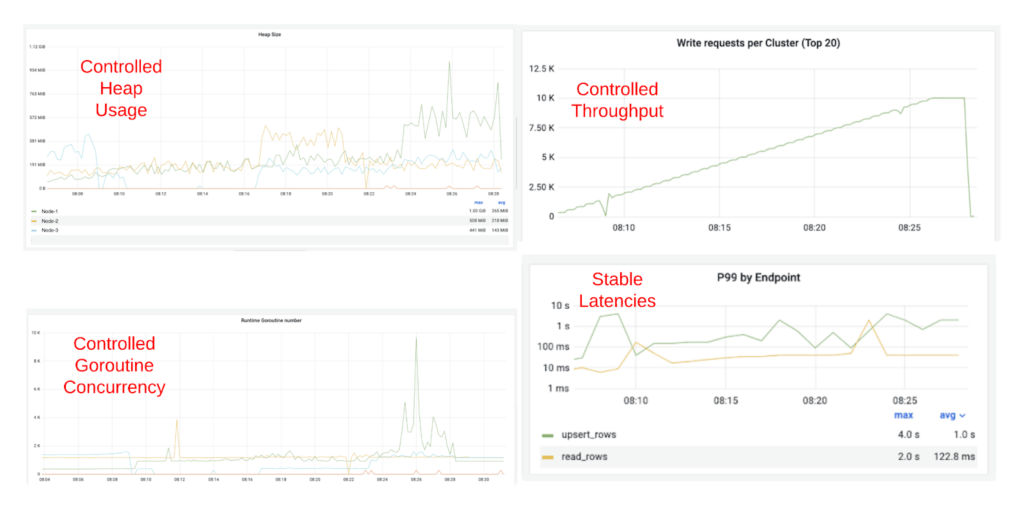The height and width of the screenshot is (508, 1024).
Task: Click the 10 K throughput plateau on write graph
Action: click(x=946, y=98)
